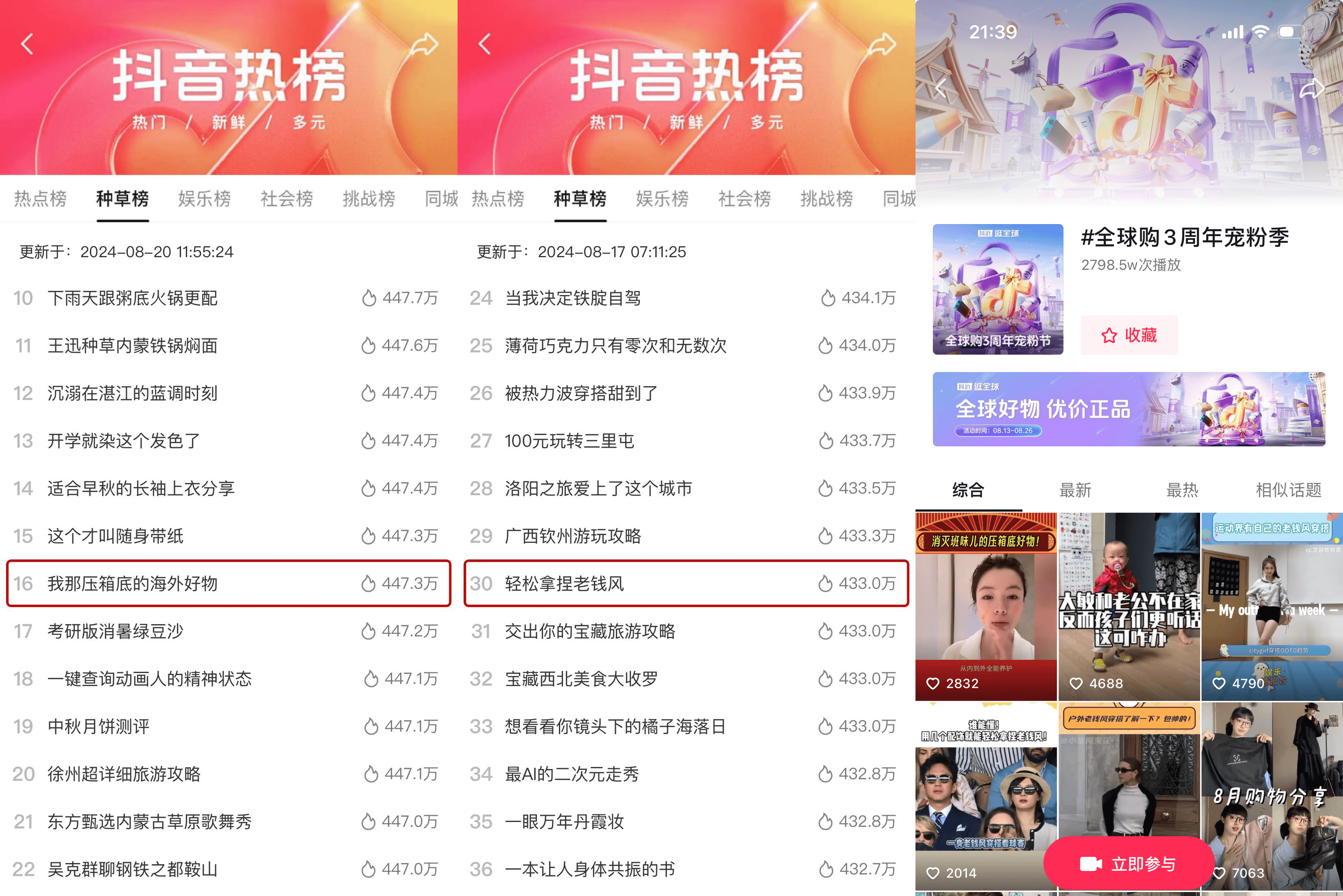This screenshot has width=1343, height=896.
Task: Tap share arrow on middle 抖音热榜 banner
Action: pos(882,44)
